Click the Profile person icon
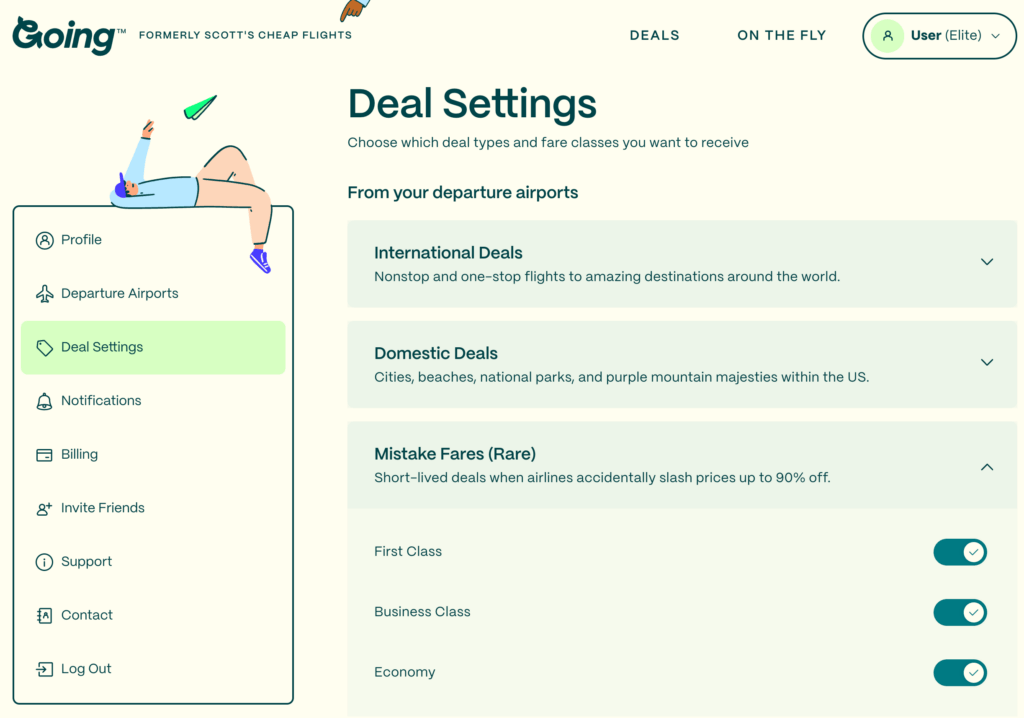Viewport: 1024px width, 718px height. pyautogui.click(x=44, y=240)
